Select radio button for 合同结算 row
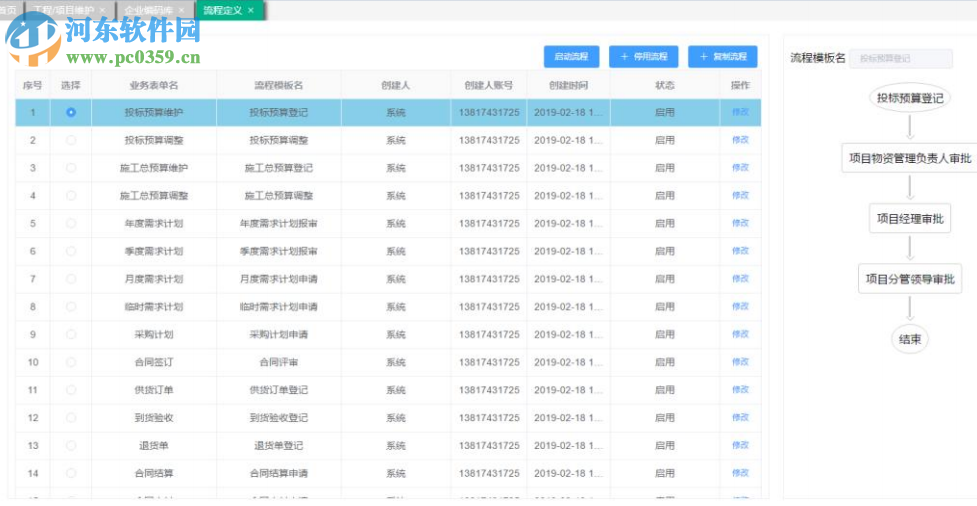977x506 pixels. point(71,473)
